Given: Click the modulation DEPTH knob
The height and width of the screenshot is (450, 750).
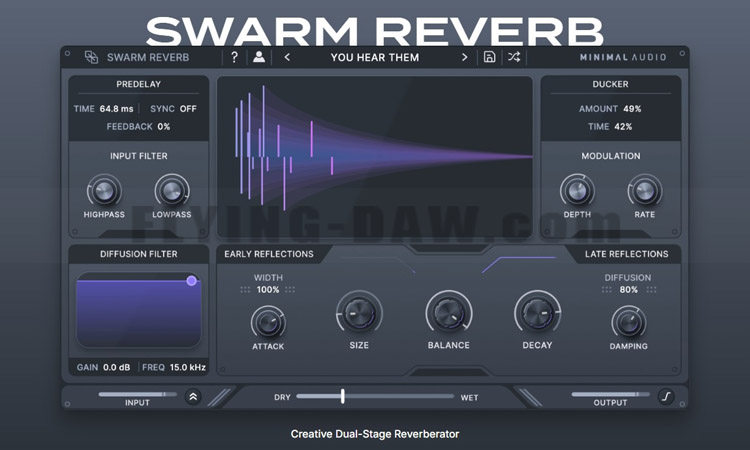Looking at the screenshot, I should pyautogui.click(x=577, y=191).
